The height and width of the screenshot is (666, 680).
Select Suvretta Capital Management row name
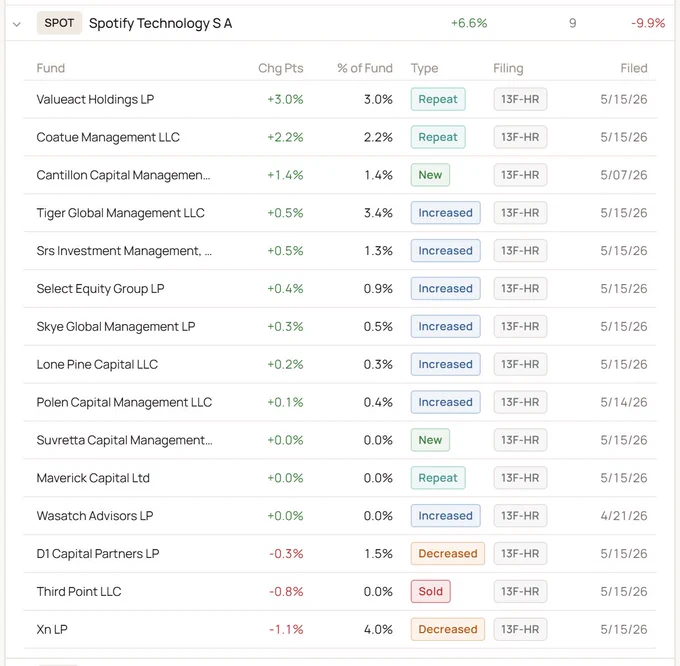point(124,440)
